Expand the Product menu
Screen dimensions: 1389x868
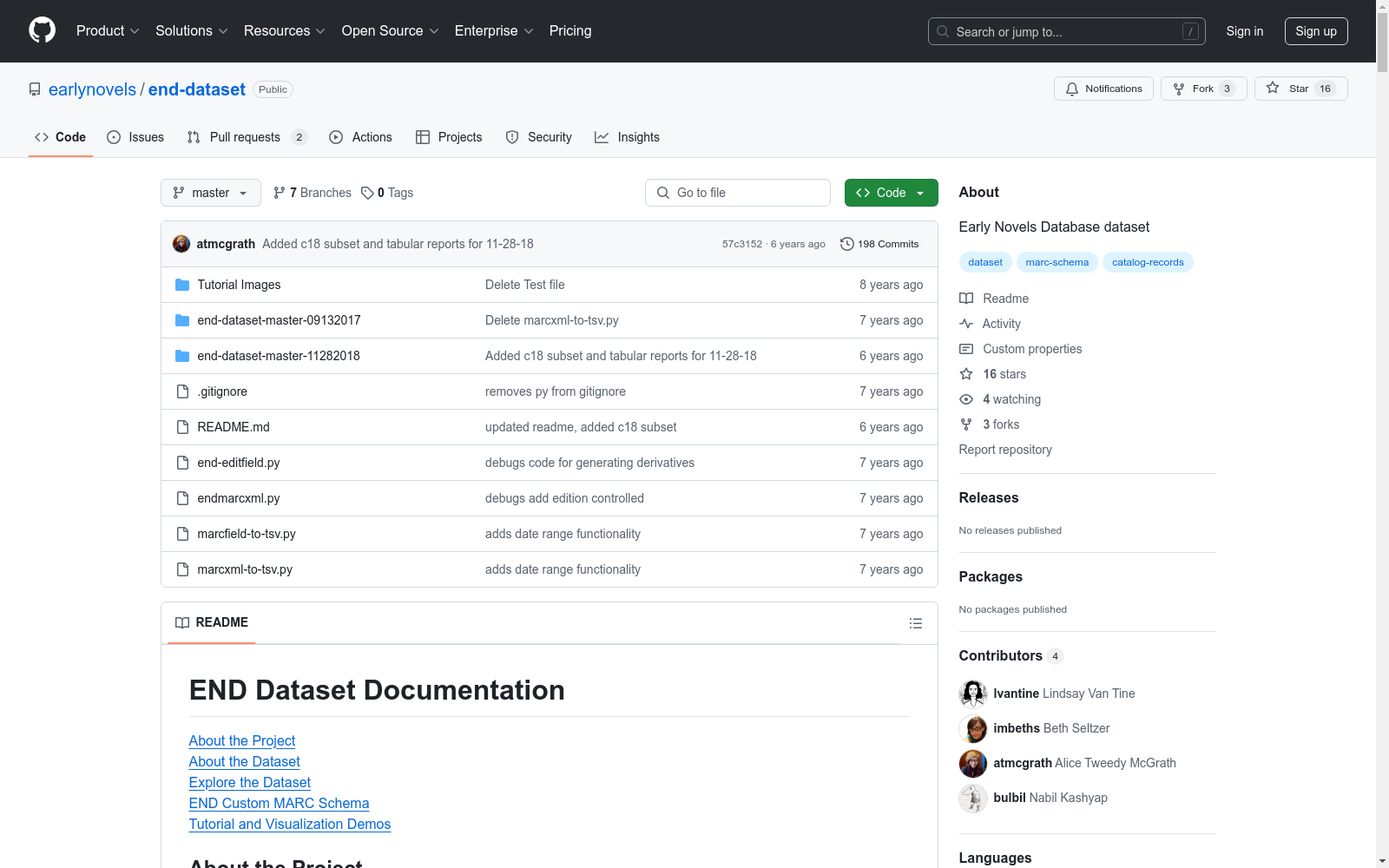(108, 30)
